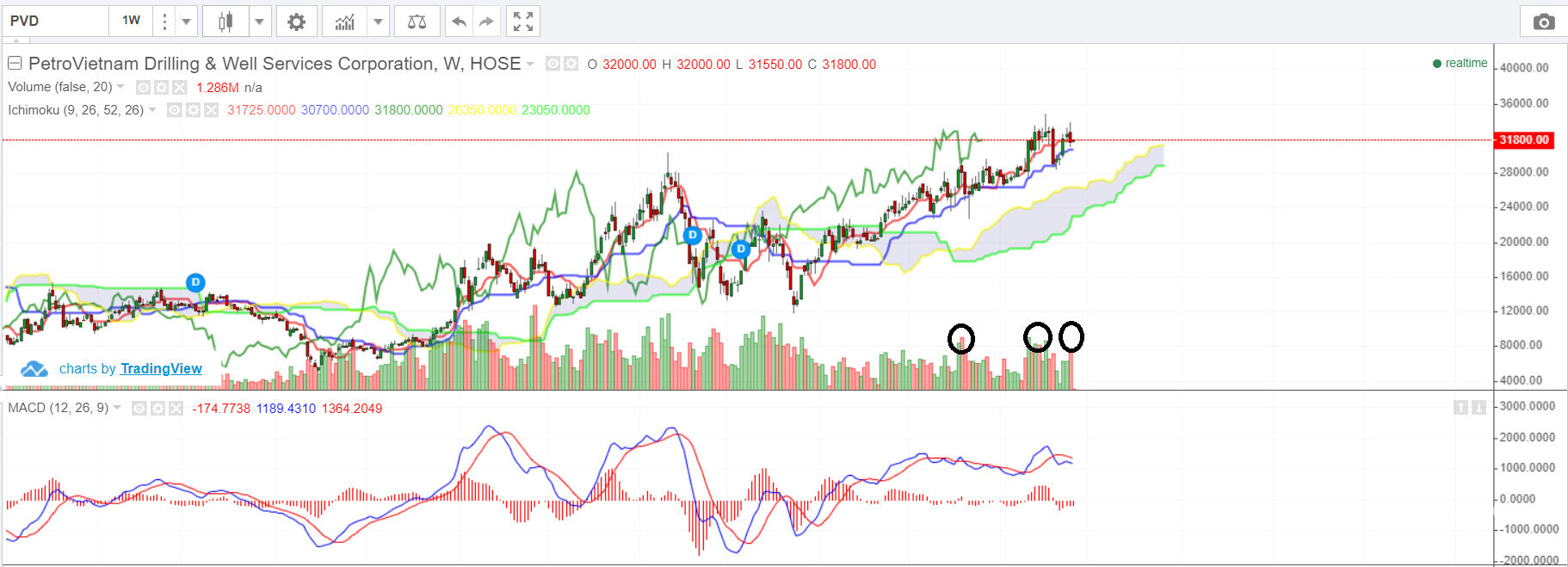Select the 1W interval button
The width and height of the screenshot is (1568, 567).
(x=131, y=21)
